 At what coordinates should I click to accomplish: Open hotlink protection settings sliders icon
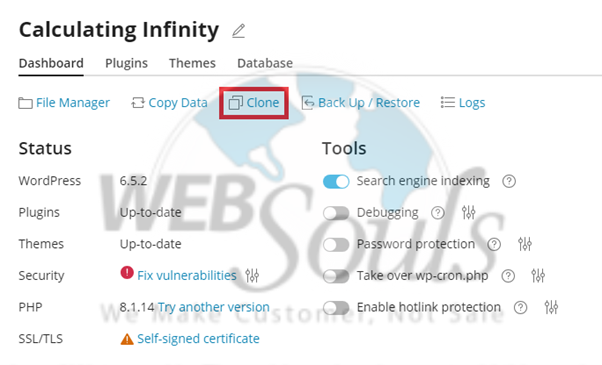pos(551,307)
